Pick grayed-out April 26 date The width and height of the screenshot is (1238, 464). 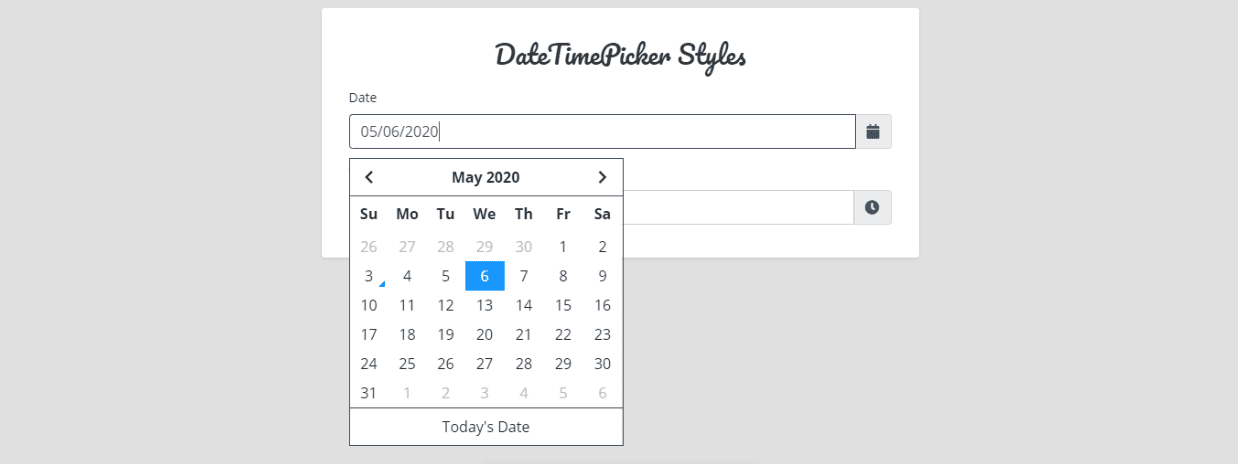click(369, 246)
